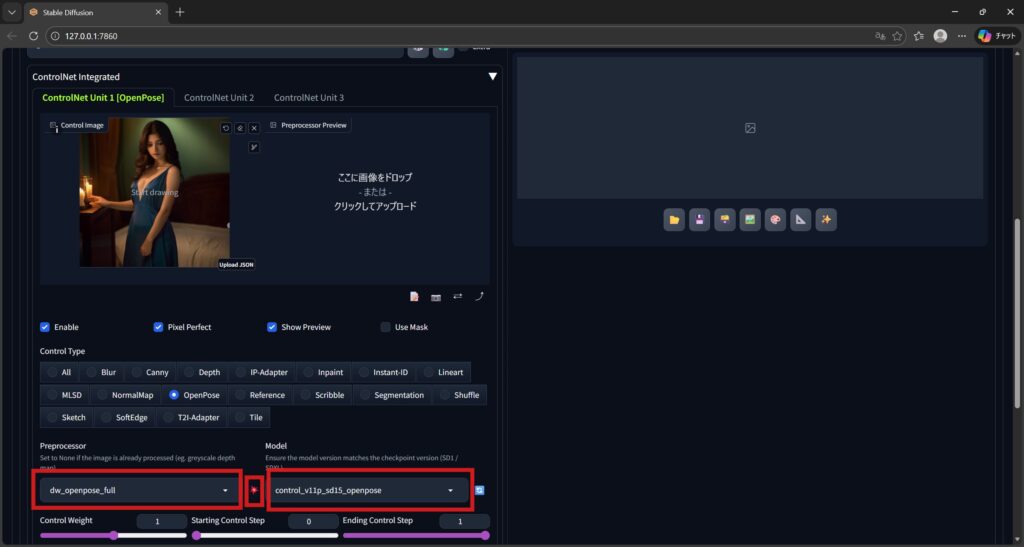Click the Control Weight slider handle

point(114,535)
